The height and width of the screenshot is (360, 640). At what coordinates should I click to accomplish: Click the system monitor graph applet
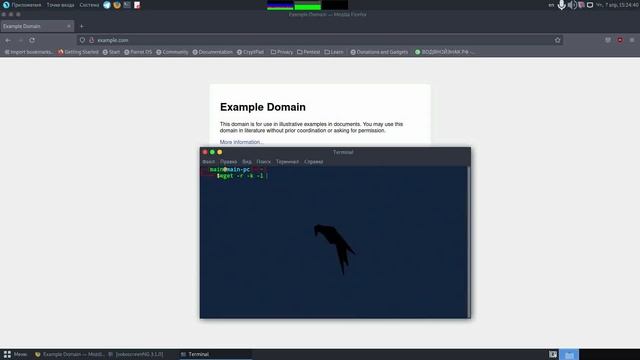pos(307,5)
